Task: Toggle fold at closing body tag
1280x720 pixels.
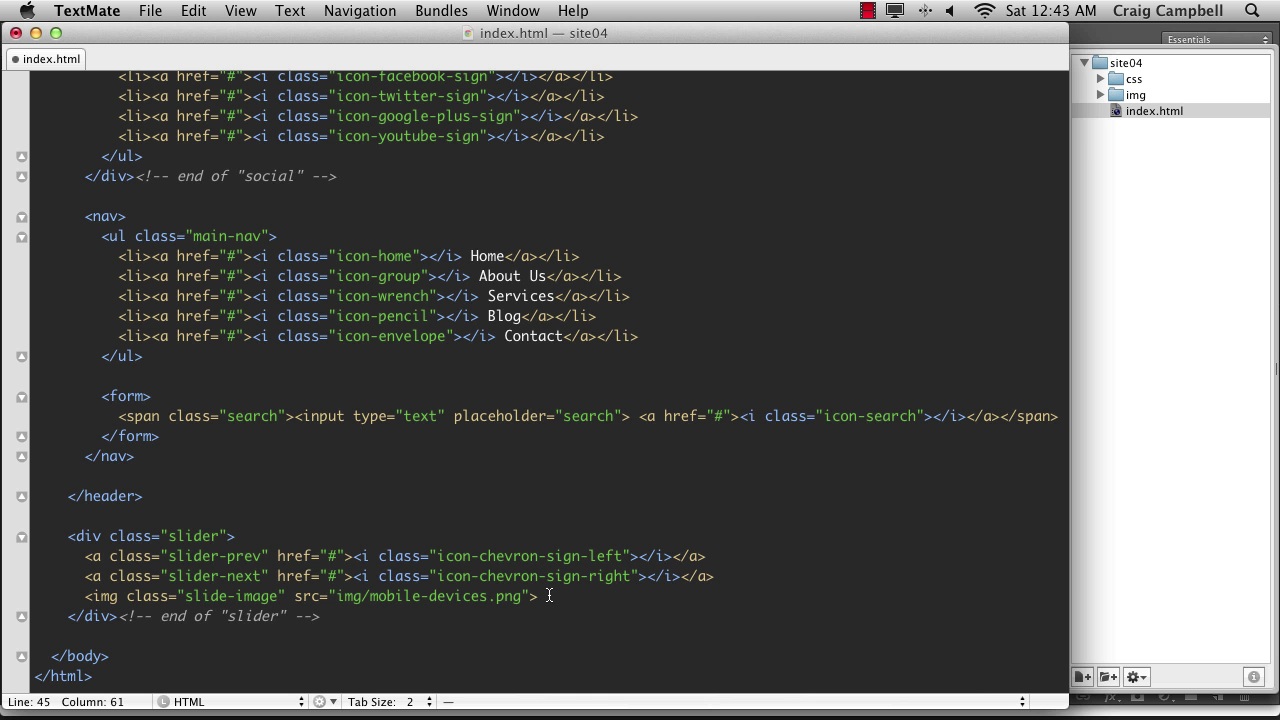Action: [21, 657]
